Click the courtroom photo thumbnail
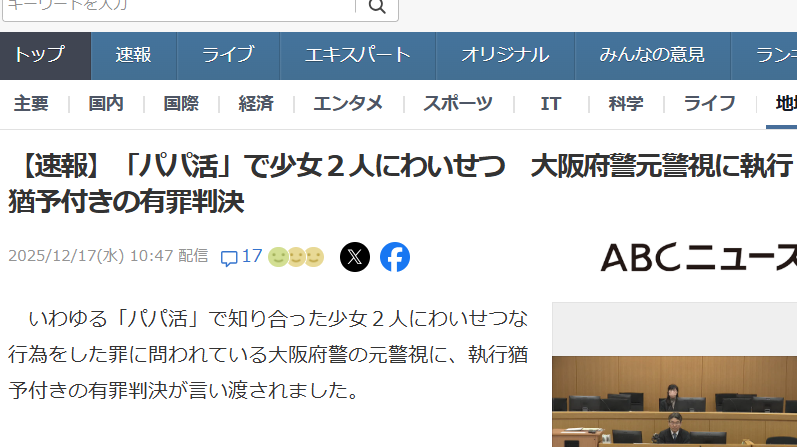Image resolution: width=797 pixels, height=447 pixels. [675, 401]
